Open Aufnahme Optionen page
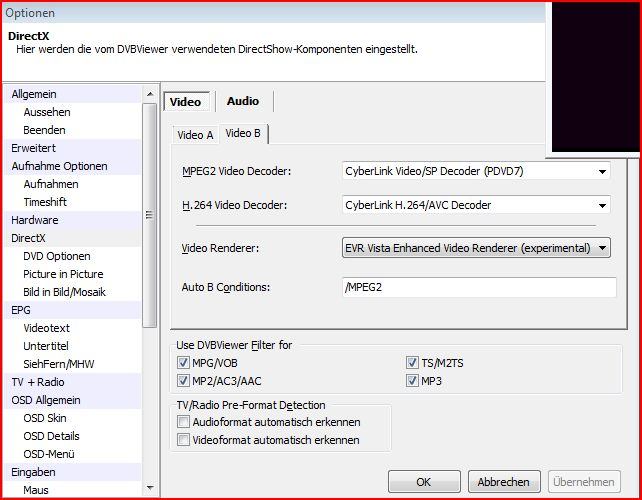Screen dimensions: 642x500 point(73,166)
